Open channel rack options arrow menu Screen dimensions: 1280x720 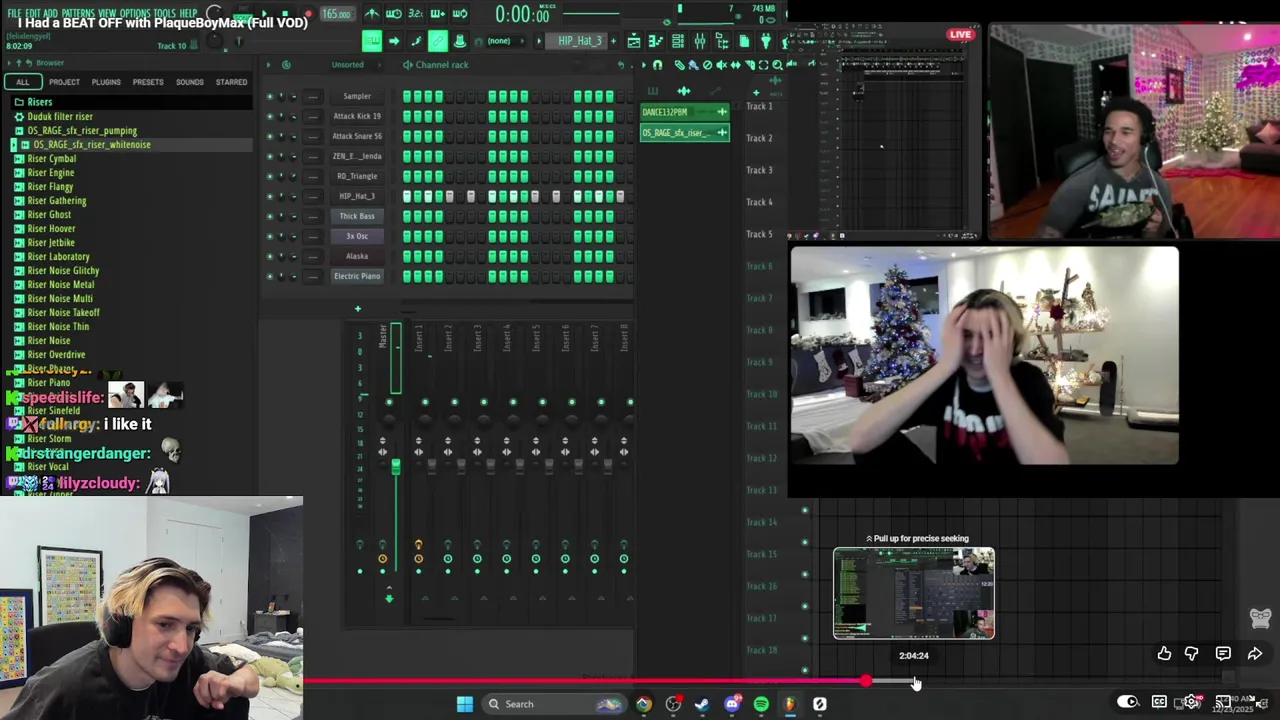tap(267, 64)
